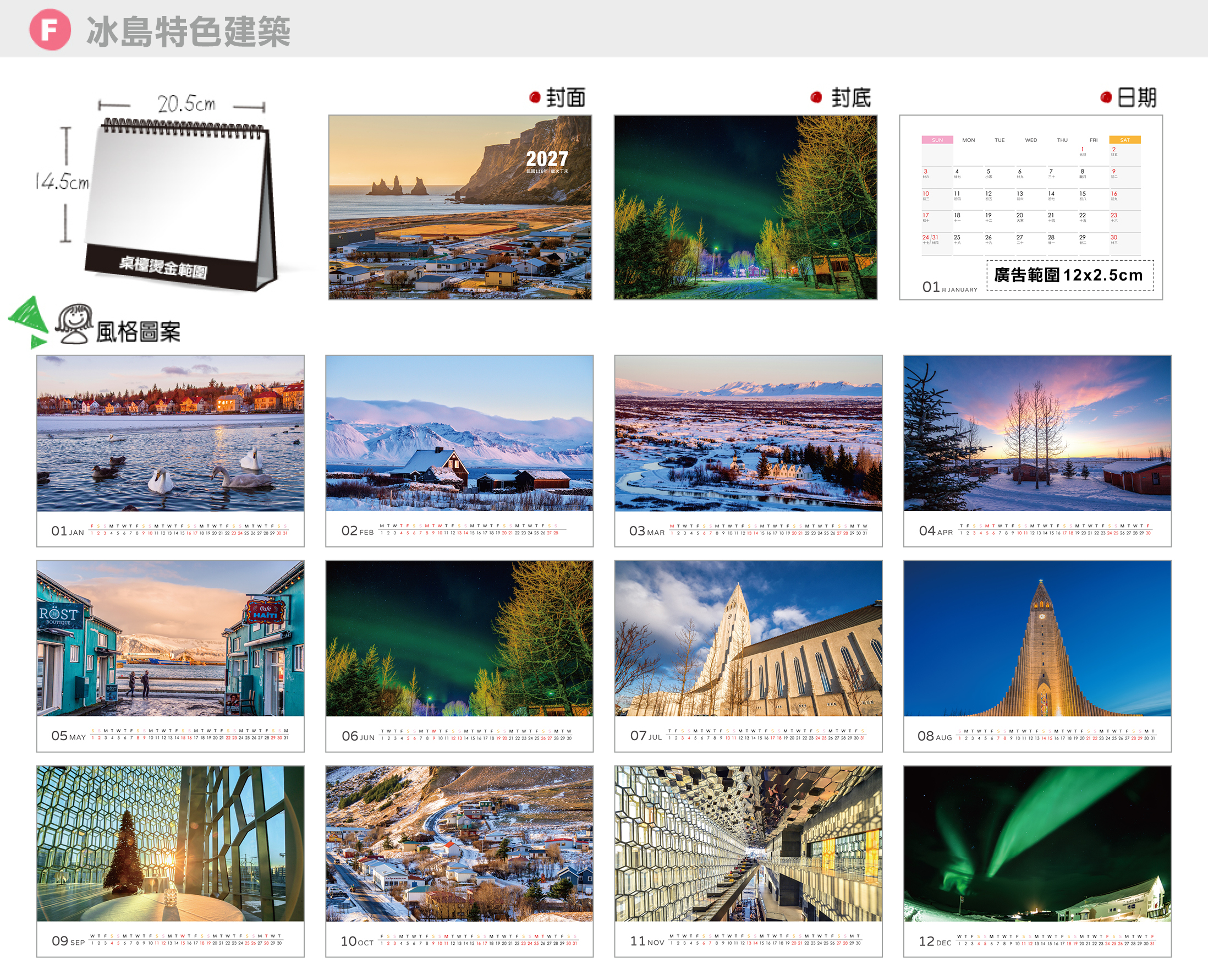Click the 09 SEP month label
This screenshot has width=1208, height=980.
click(68, 941)
